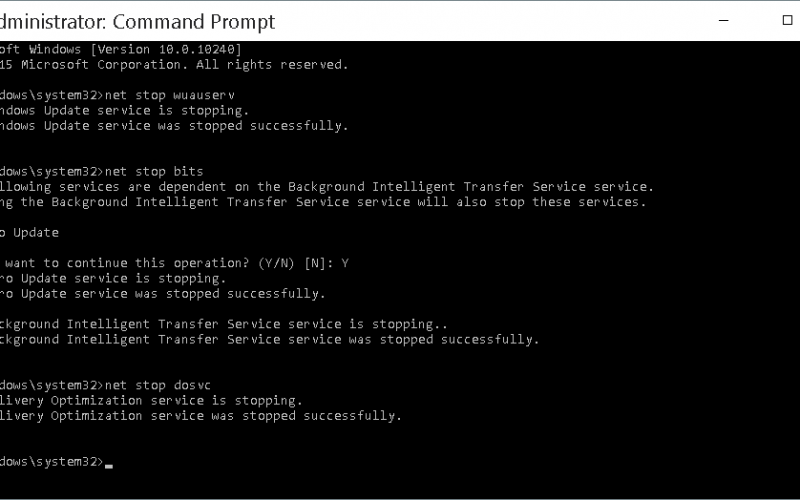
Task: Click the 'Y' answer after [N]:
Action: (x=345, y=263)
